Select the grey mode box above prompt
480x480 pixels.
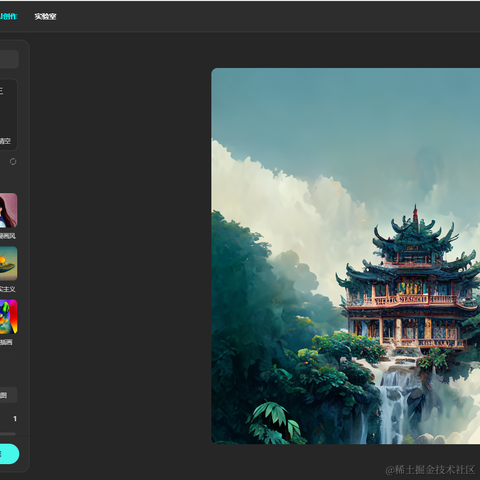tap(9, 59)
